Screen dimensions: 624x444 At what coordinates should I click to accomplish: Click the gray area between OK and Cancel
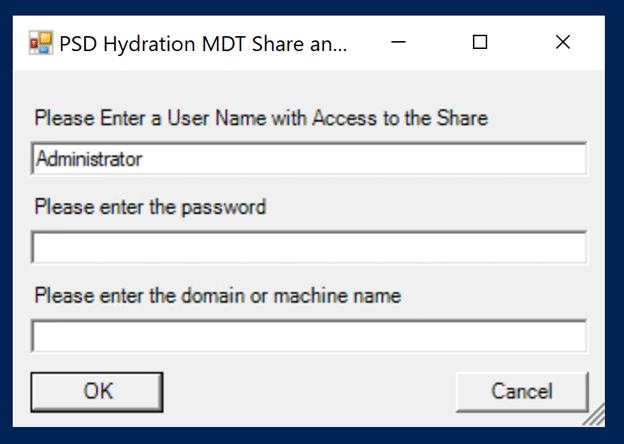309,392
